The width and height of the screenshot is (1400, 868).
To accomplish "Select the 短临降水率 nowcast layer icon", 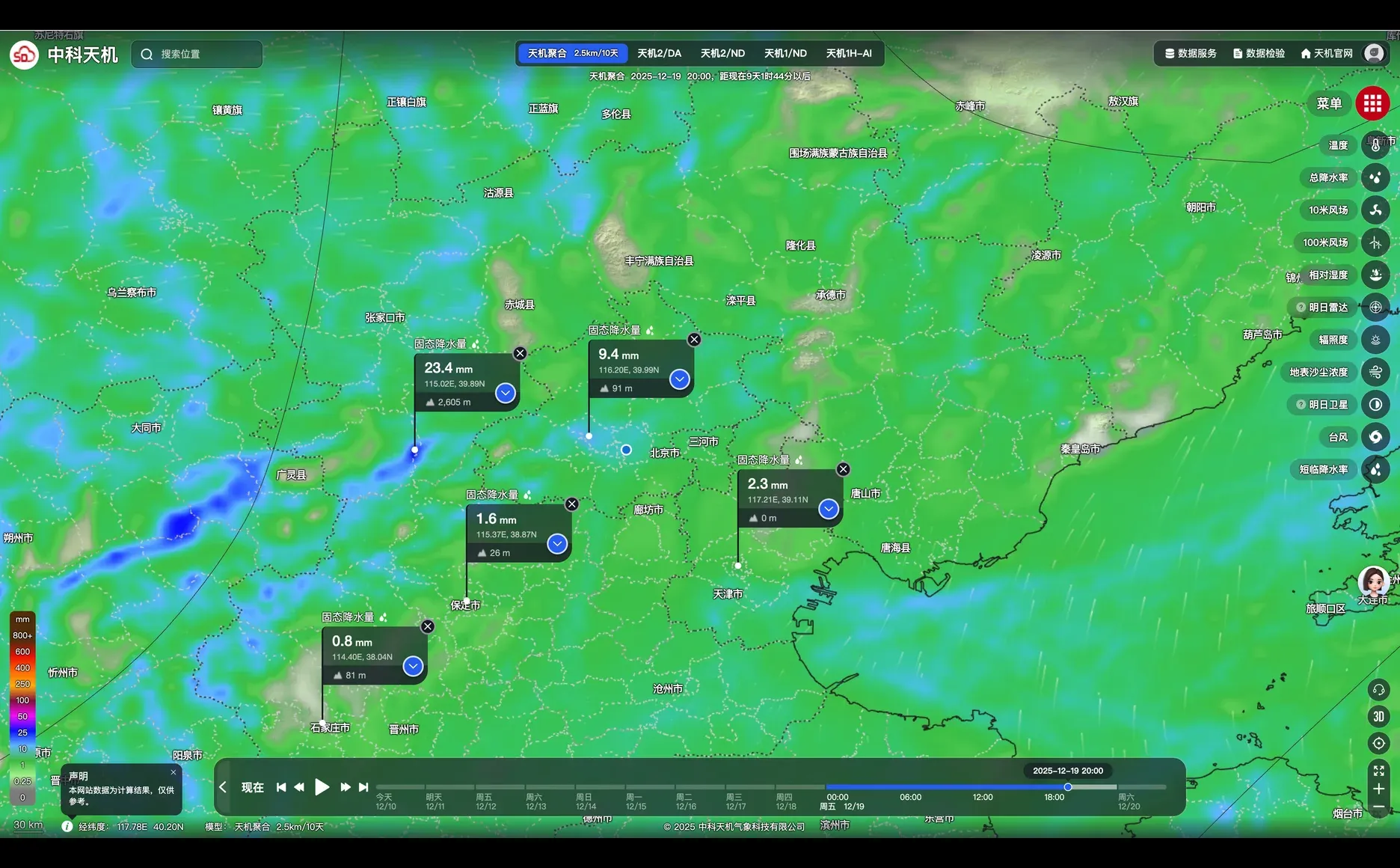I will click(1375, 469).
